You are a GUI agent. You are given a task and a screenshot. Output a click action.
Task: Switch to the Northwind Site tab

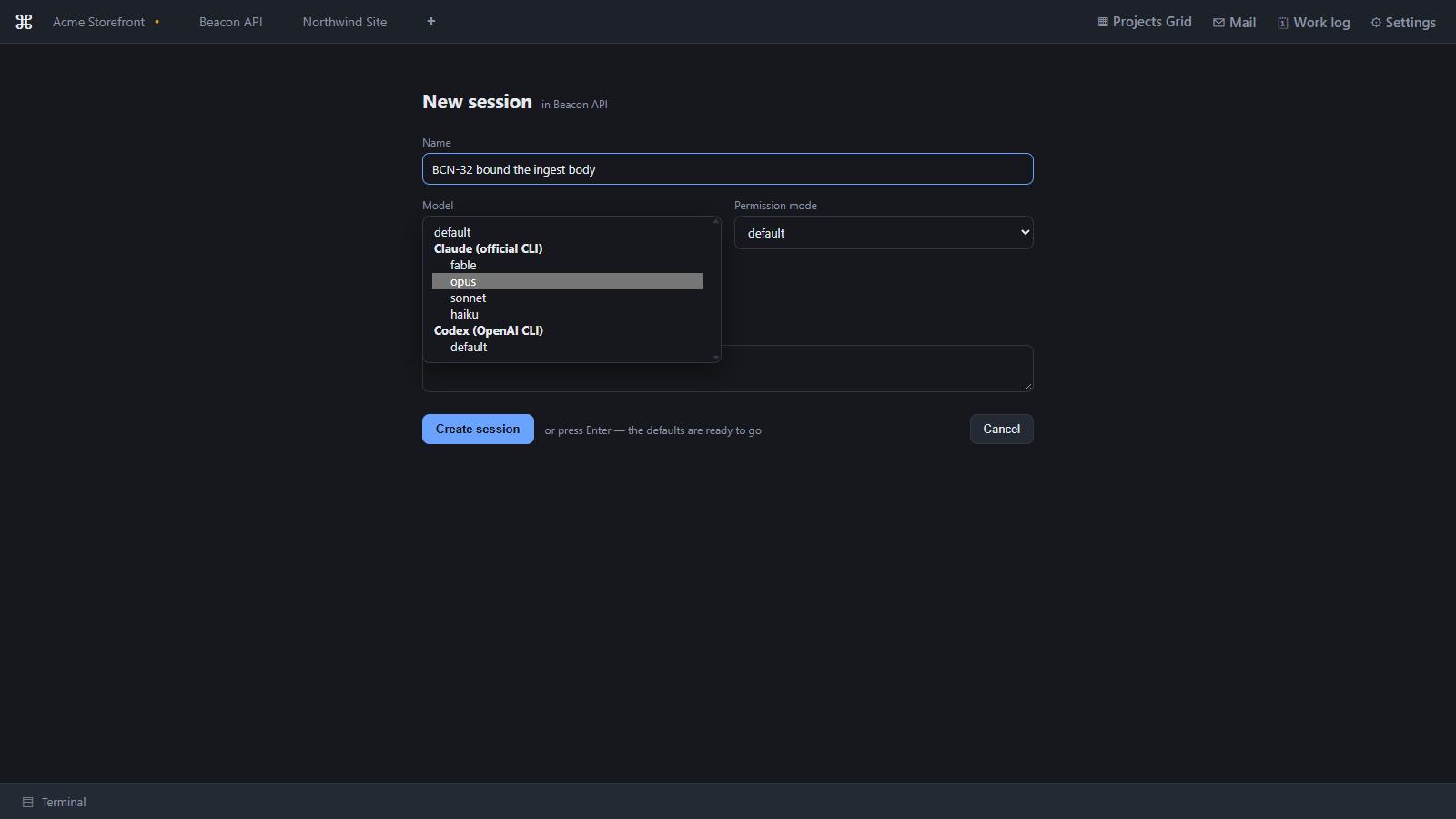click(345, 22)
